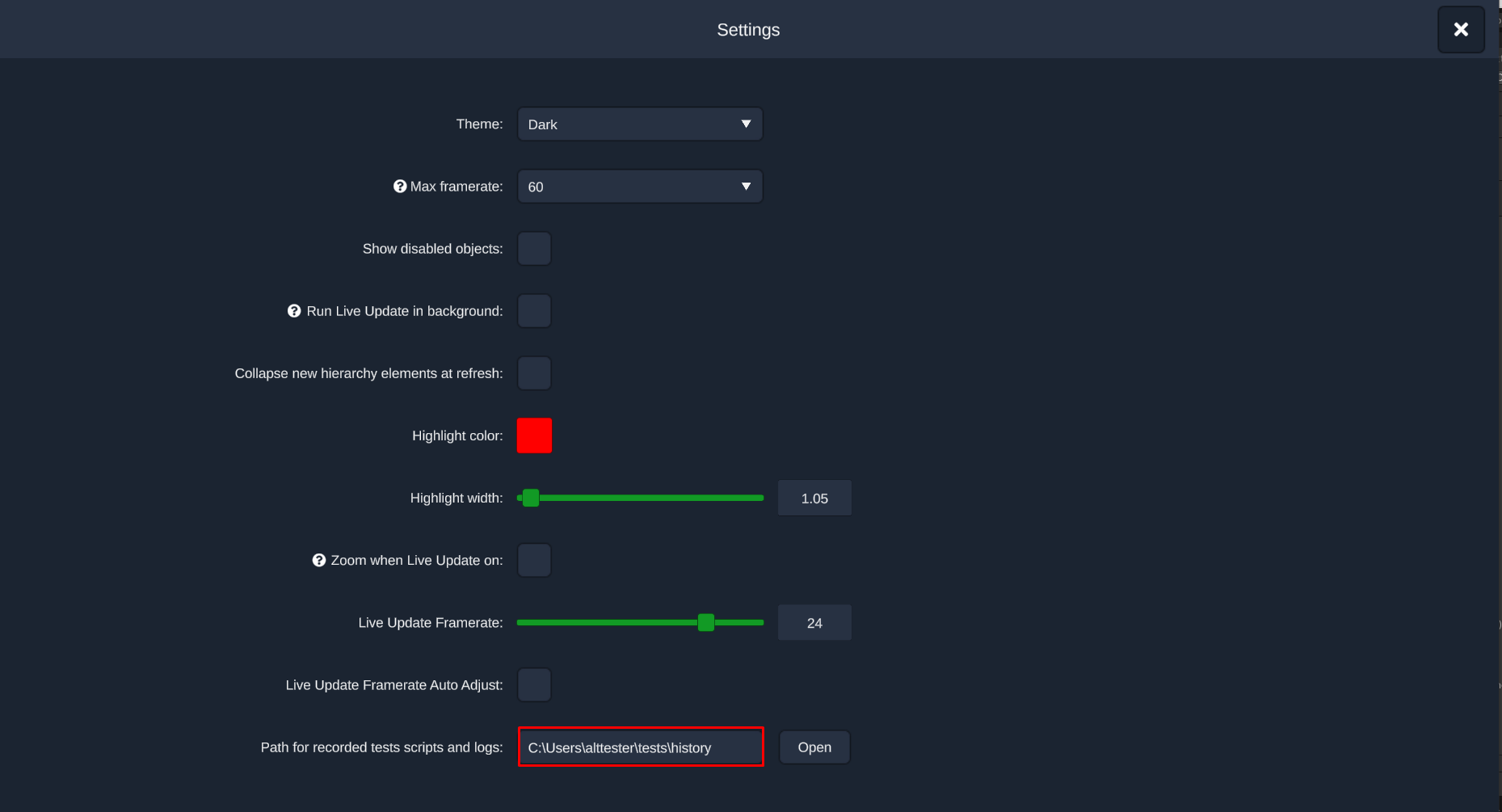Viewport: 1502px width, 812px height.
Task: Close the Settings dialog
Action: (x=1461, y=29)
